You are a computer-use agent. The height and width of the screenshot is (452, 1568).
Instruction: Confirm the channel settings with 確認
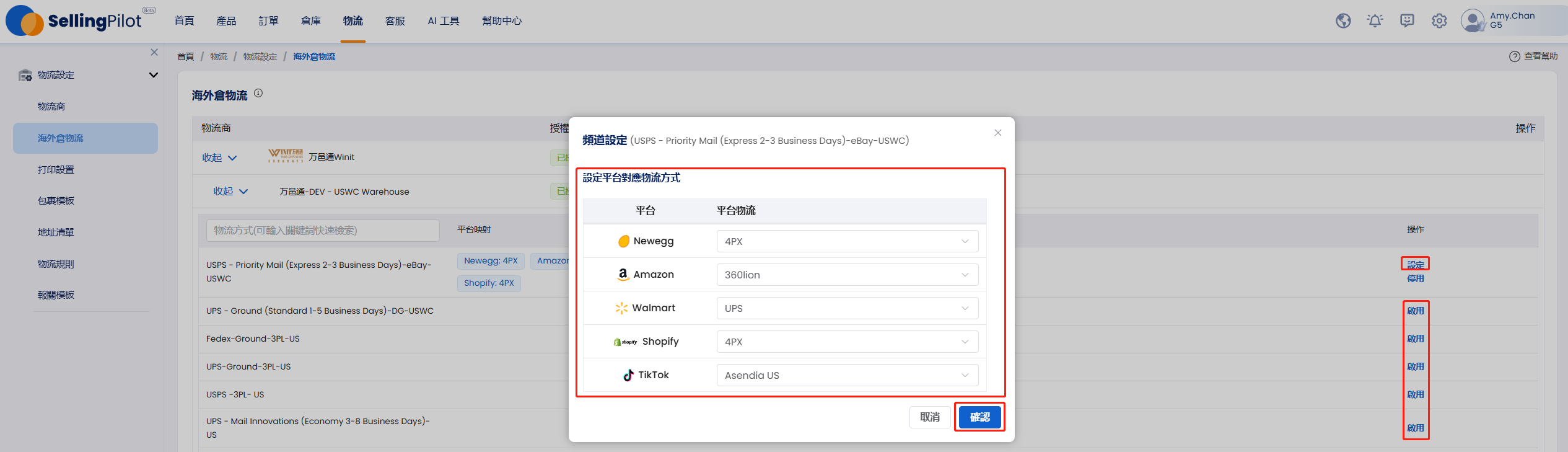tap(979, 417)
